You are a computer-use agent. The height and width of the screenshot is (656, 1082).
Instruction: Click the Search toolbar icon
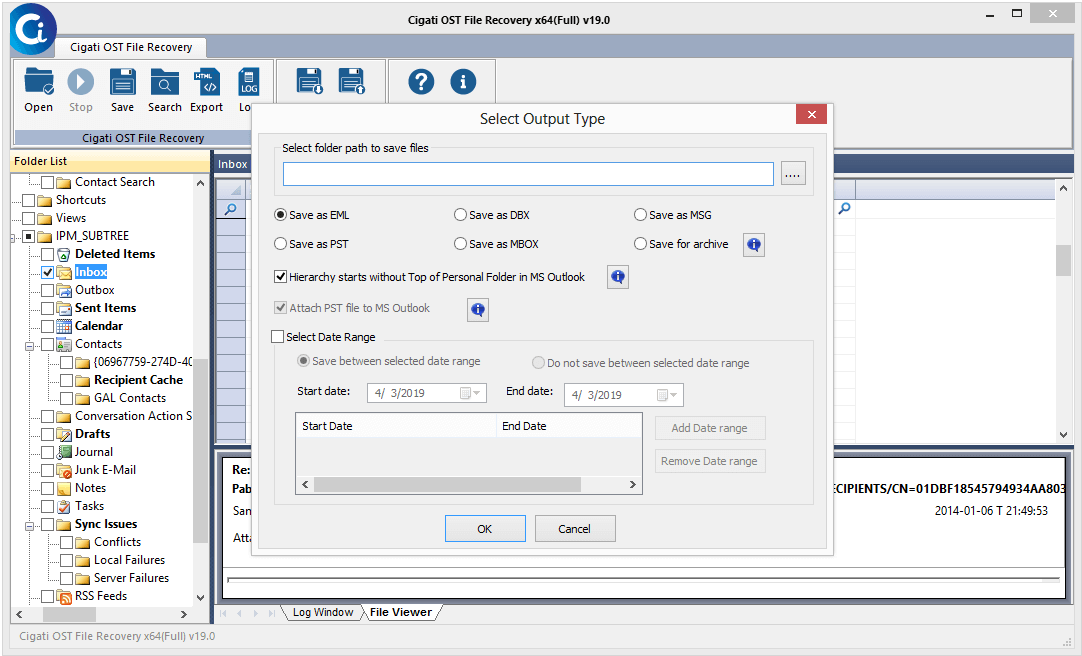pyautogui.click(x=164, y=82)
